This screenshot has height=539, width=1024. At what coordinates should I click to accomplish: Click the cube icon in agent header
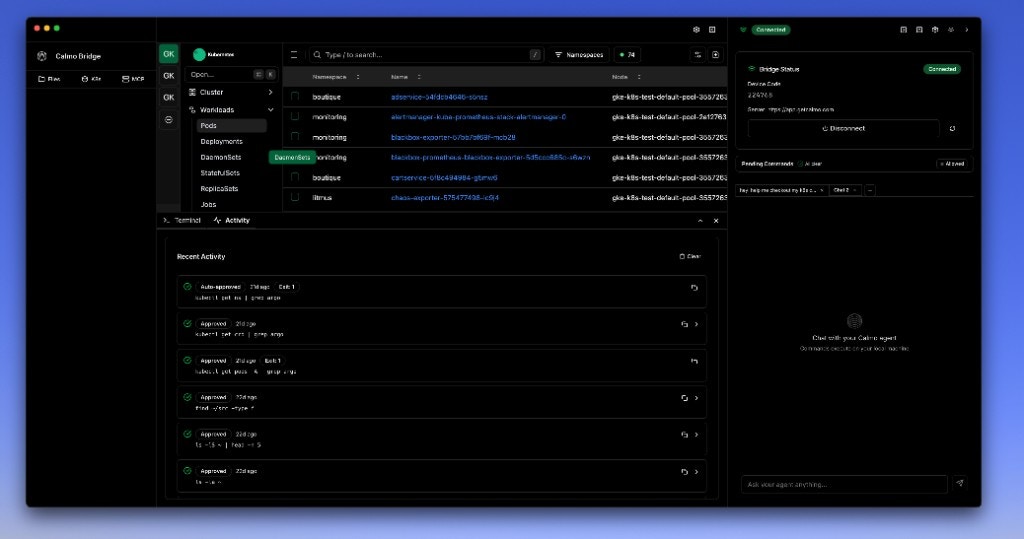pyautogui.click(x=935, y=30)
